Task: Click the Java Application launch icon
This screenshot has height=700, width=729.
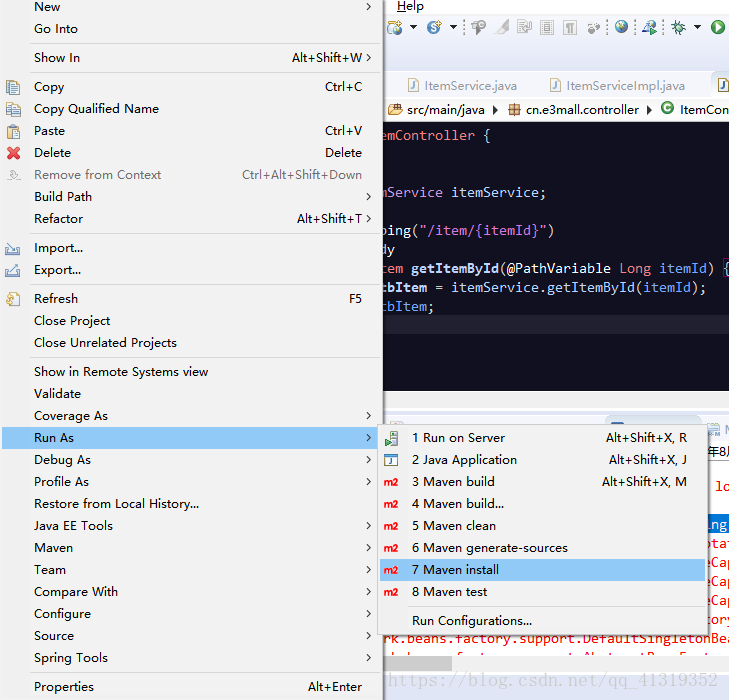Action: tap(391, 460)
